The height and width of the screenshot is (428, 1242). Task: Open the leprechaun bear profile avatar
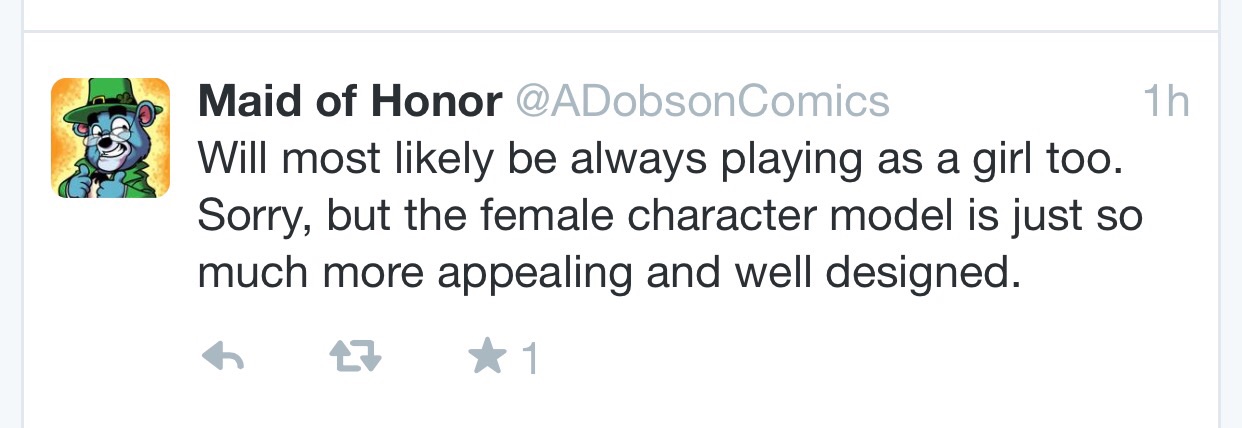[x=110, y=138]
